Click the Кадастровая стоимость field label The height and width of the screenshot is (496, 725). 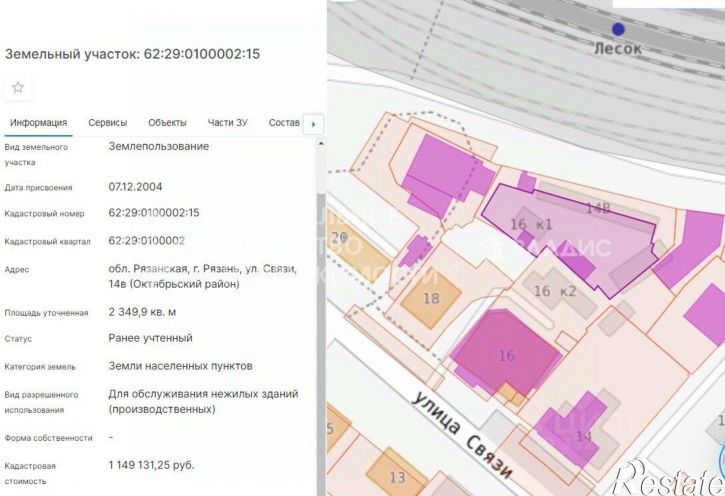pyautogui.click(x=30, y=473)
